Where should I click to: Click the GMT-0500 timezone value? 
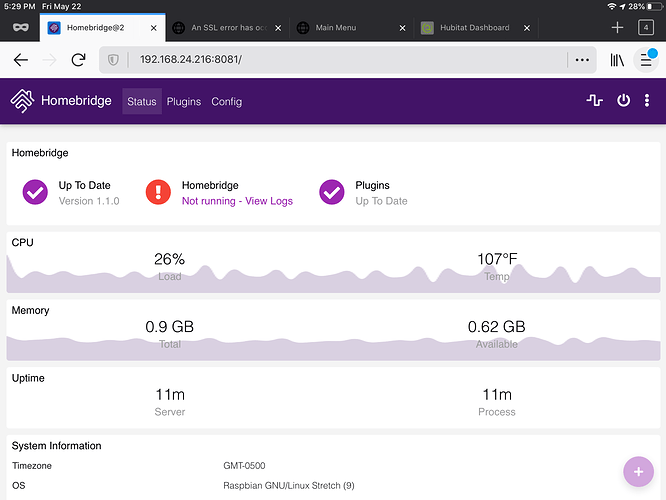244,466
